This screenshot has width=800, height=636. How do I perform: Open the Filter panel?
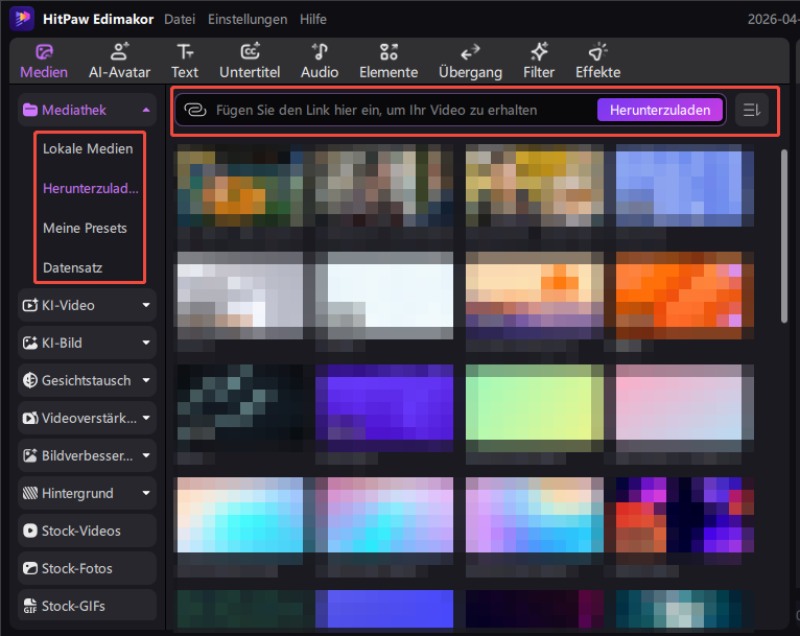pos(539,61)
